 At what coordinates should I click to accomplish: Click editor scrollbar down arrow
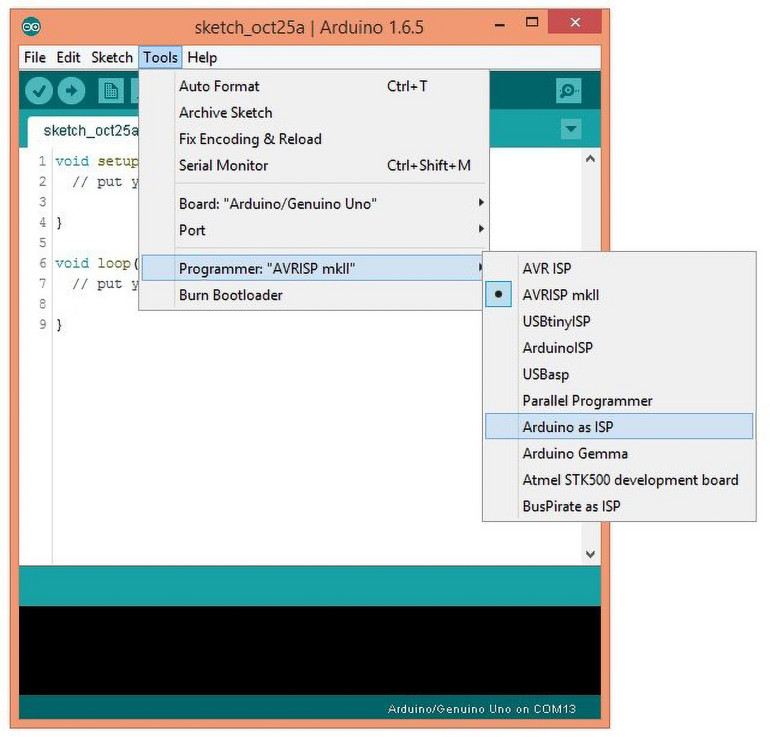coord(590,553)
